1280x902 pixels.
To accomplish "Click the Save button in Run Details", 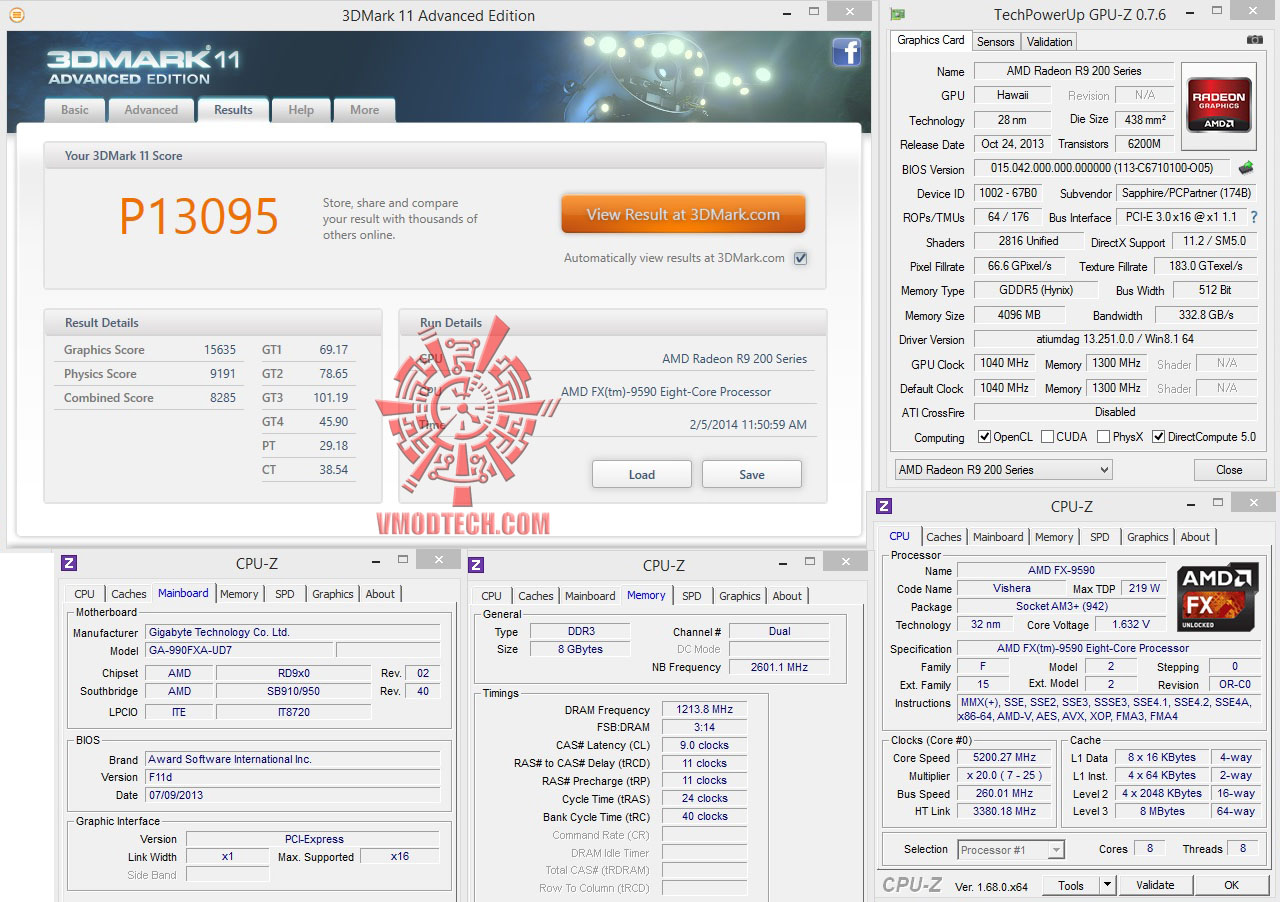I will point(751,474).
